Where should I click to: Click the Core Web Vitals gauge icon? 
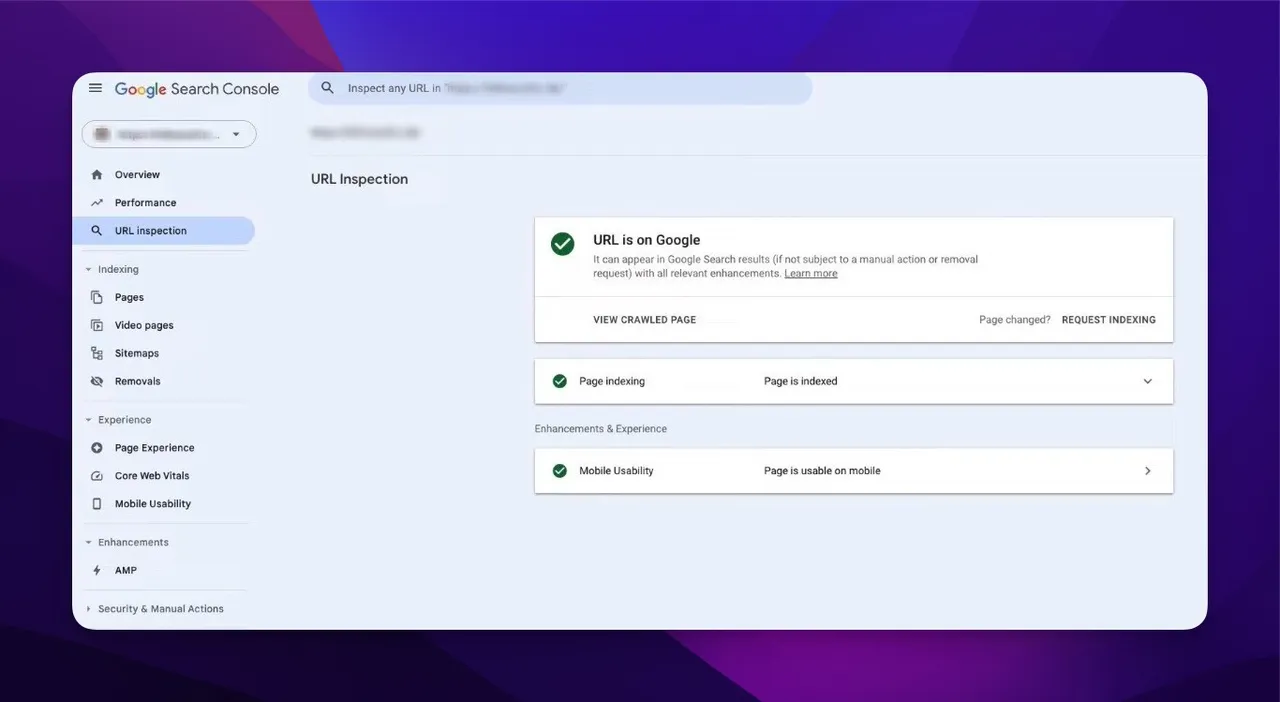[97, 476]
